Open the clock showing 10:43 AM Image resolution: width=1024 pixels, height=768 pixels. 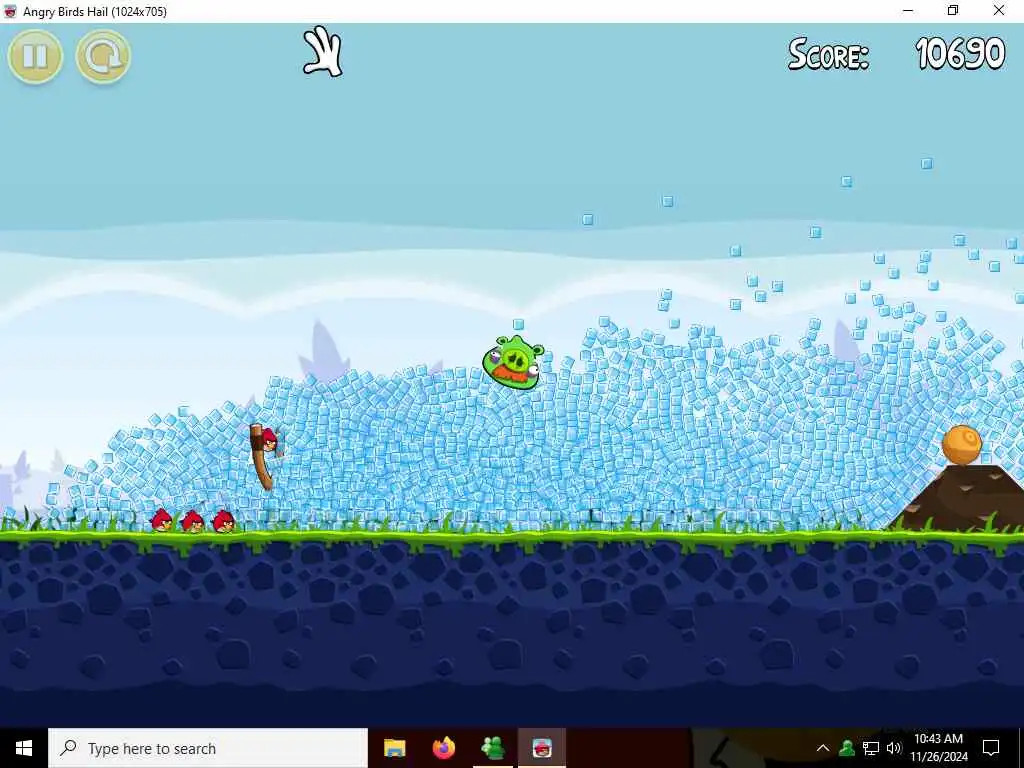coord(938,748)
